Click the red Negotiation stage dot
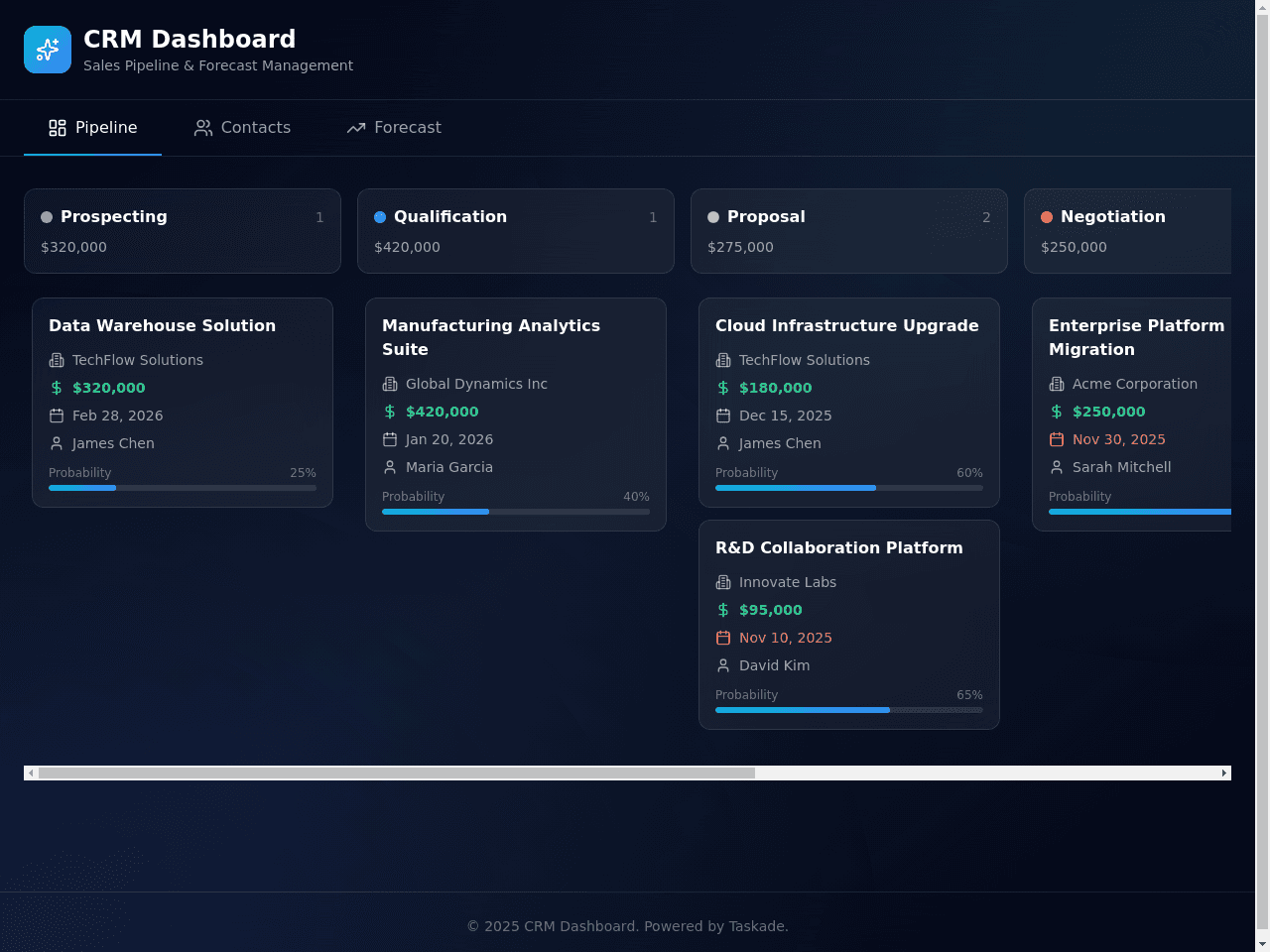This screenshot has height=952, width=1270. [x=1047, y=217]
